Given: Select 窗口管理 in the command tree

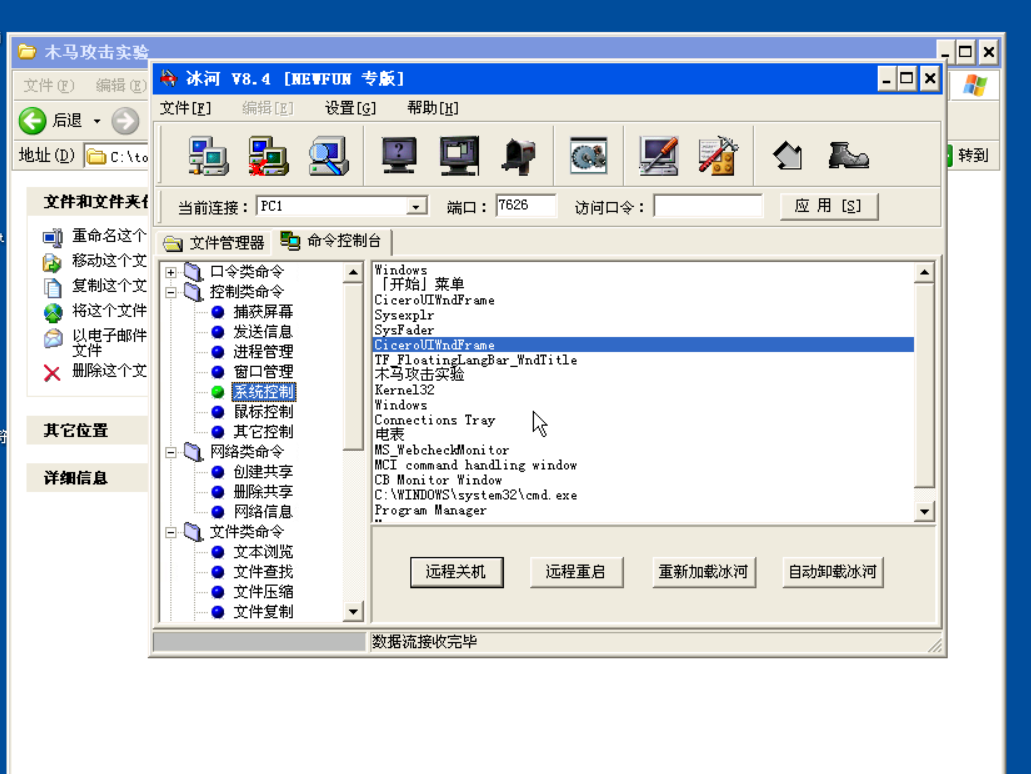Looking at the screenshot, I should click(x=263, y=372).
